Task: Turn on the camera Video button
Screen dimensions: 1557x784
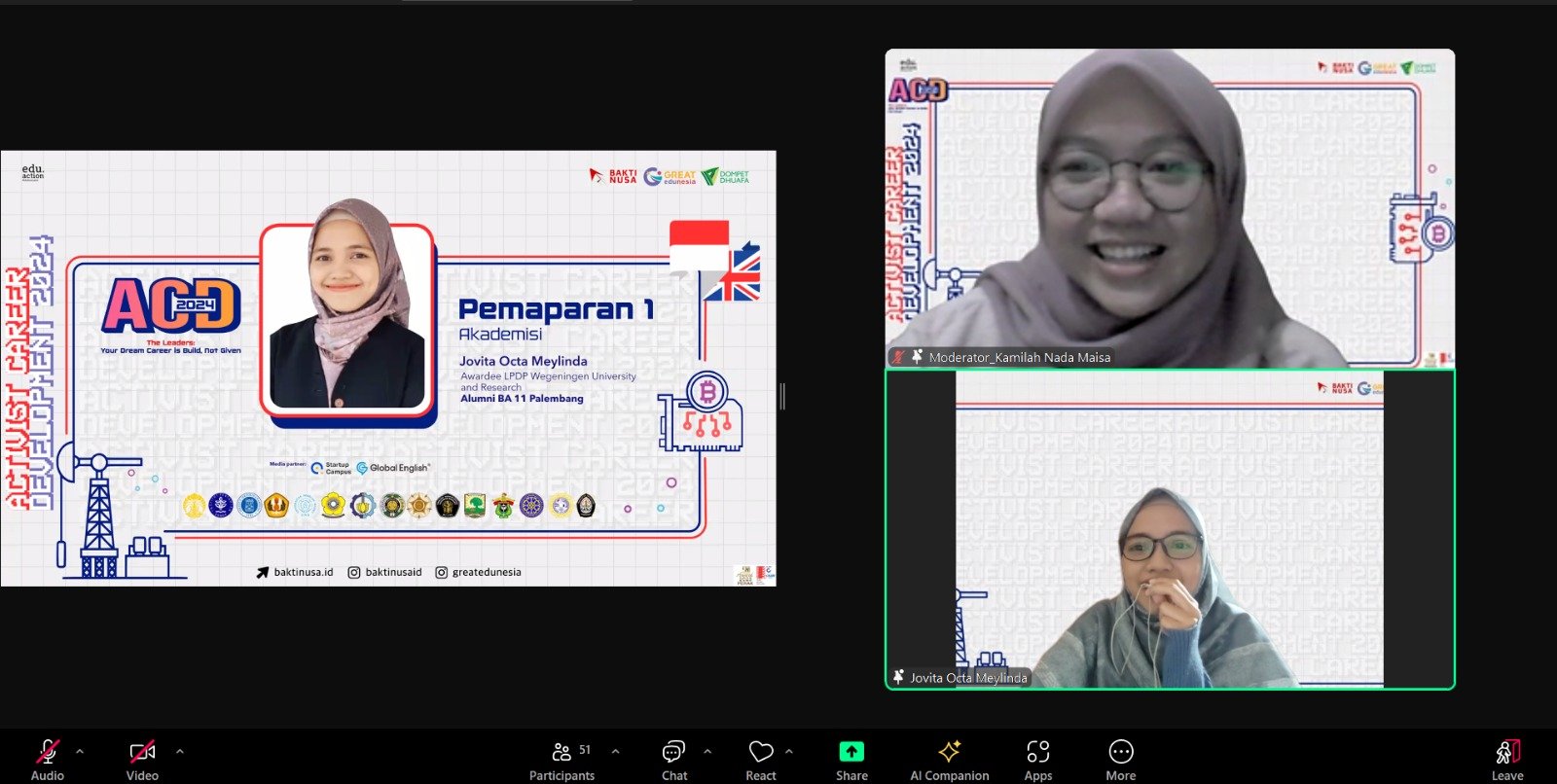Action: click(x=142, y=759)
